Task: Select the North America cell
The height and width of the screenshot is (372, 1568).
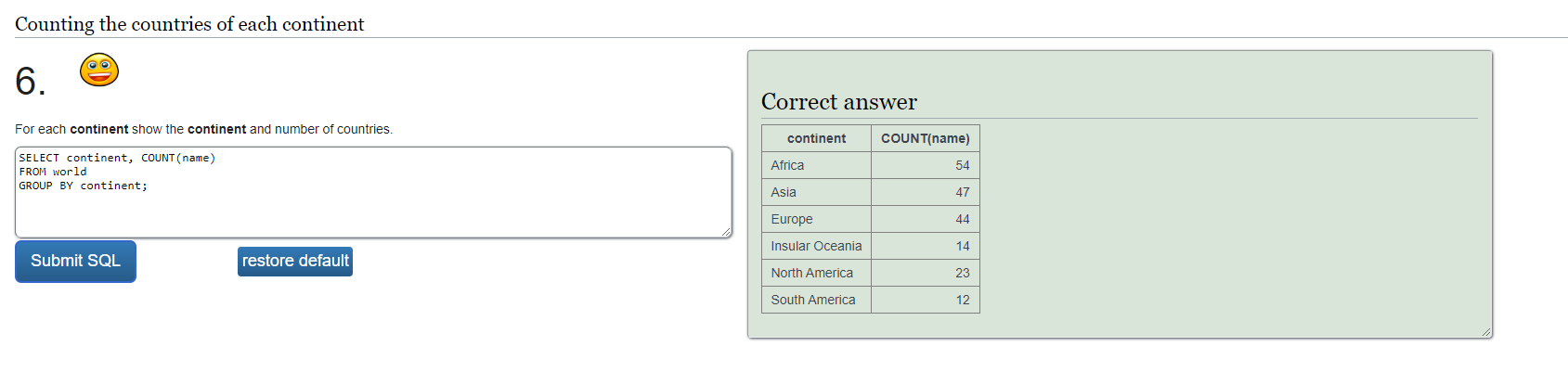Action: point(816,273)
